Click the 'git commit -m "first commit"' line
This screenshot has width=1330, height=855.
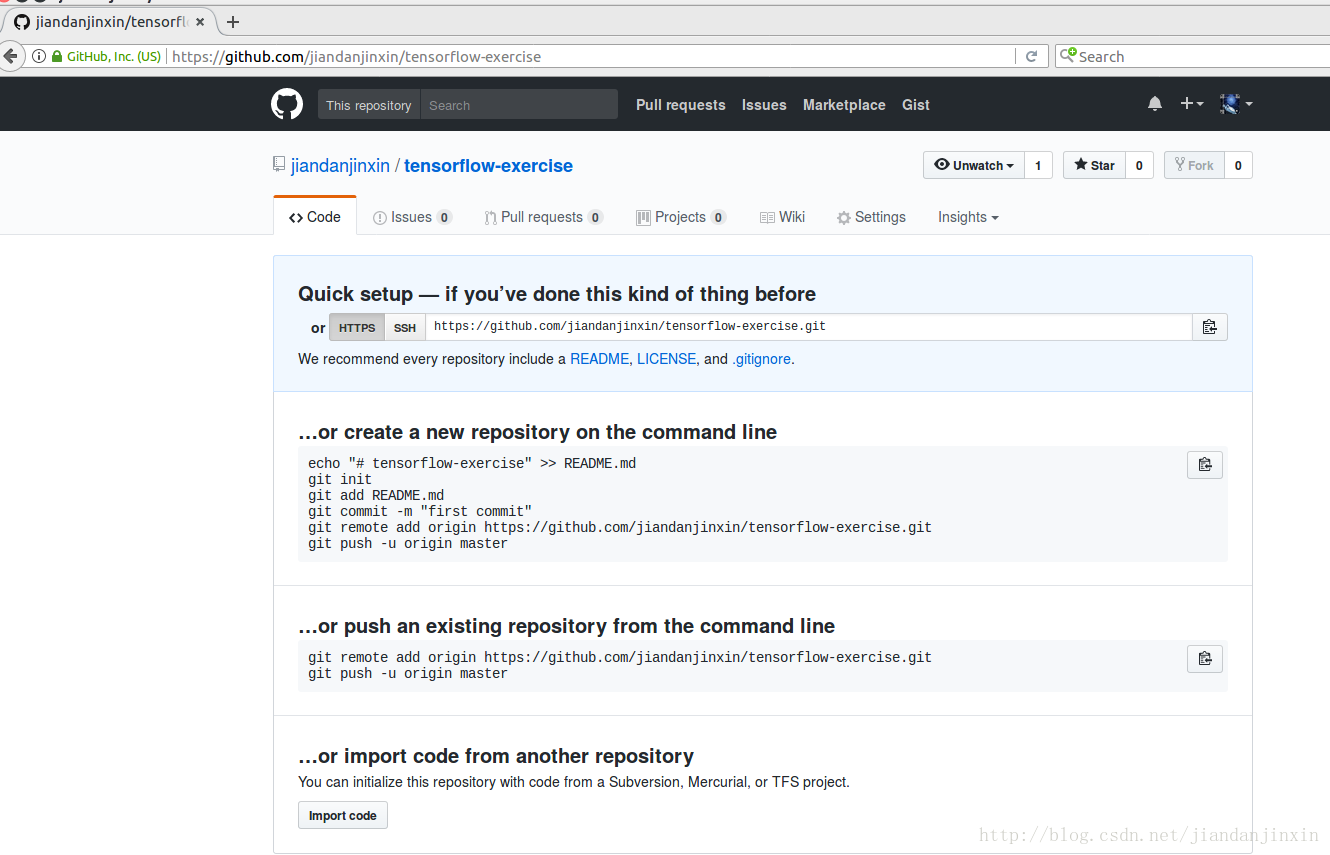point(420,511)
